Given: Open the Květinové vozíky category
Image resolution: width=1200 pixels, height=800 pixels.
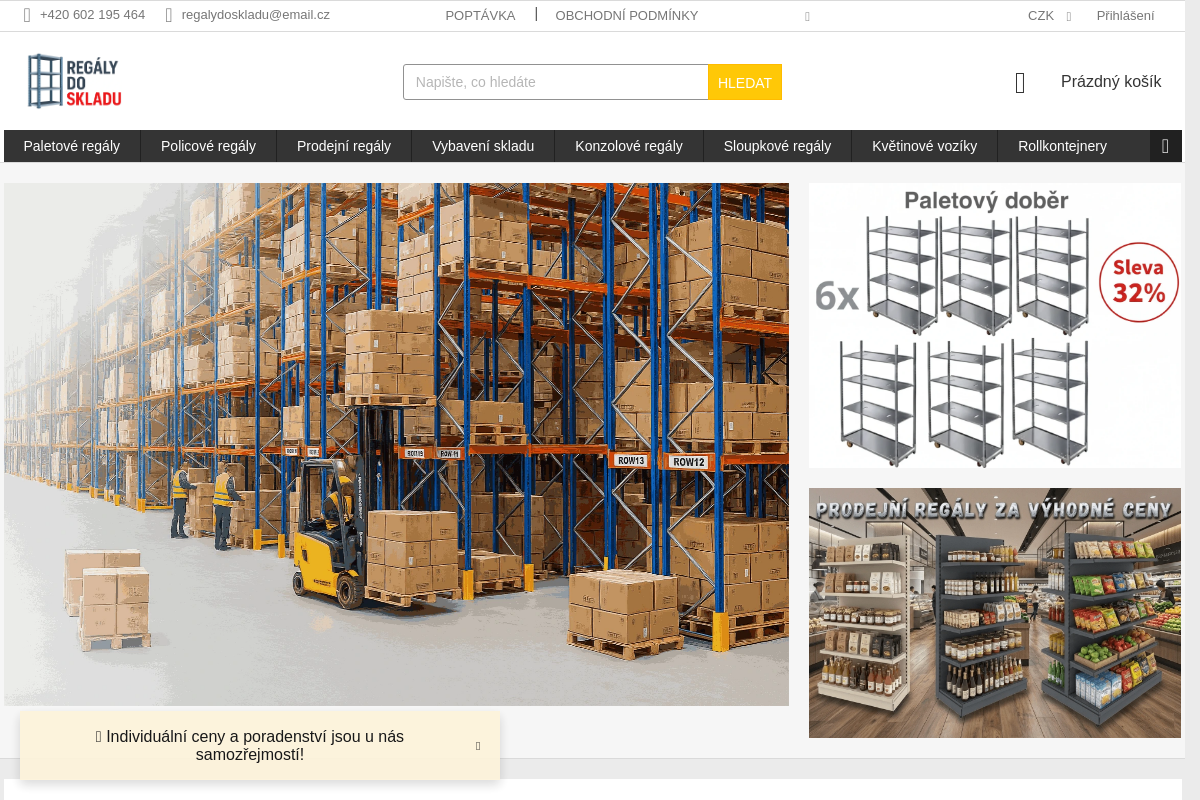Looking at the screenshot, I should click(x=924, y=146).
